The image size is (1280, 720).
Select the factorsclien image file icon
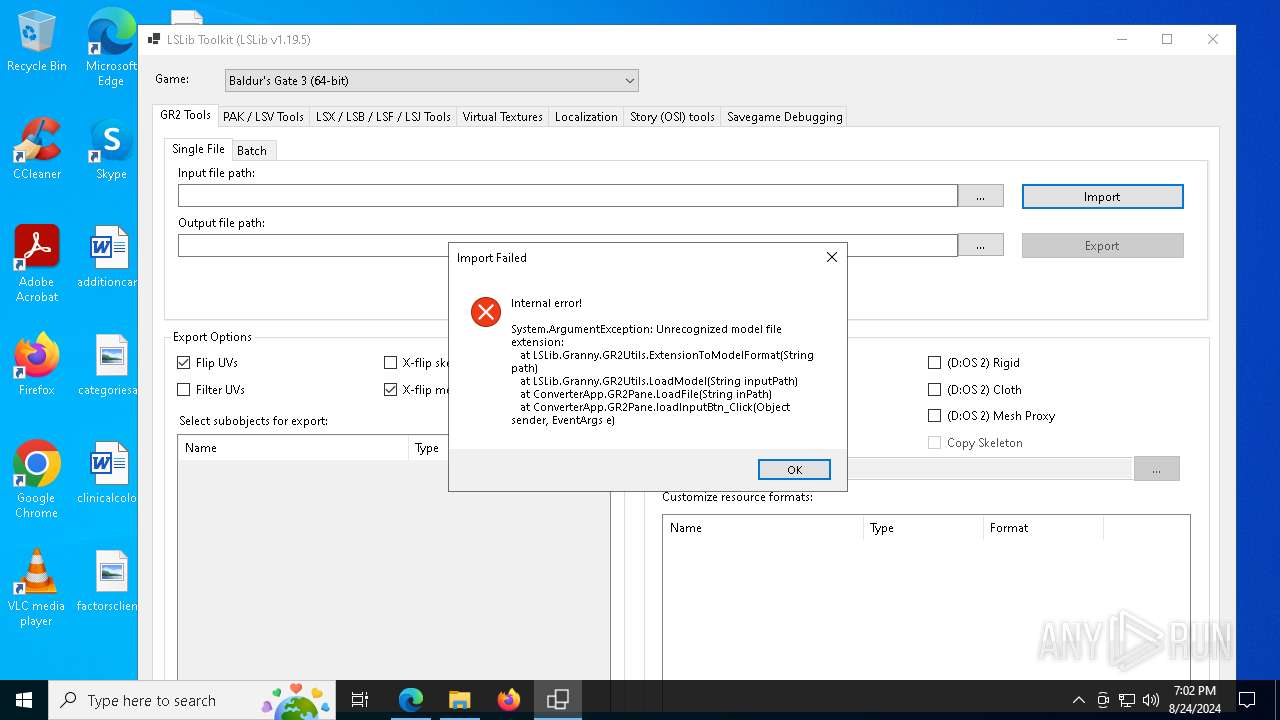click(x=109, y=581)
